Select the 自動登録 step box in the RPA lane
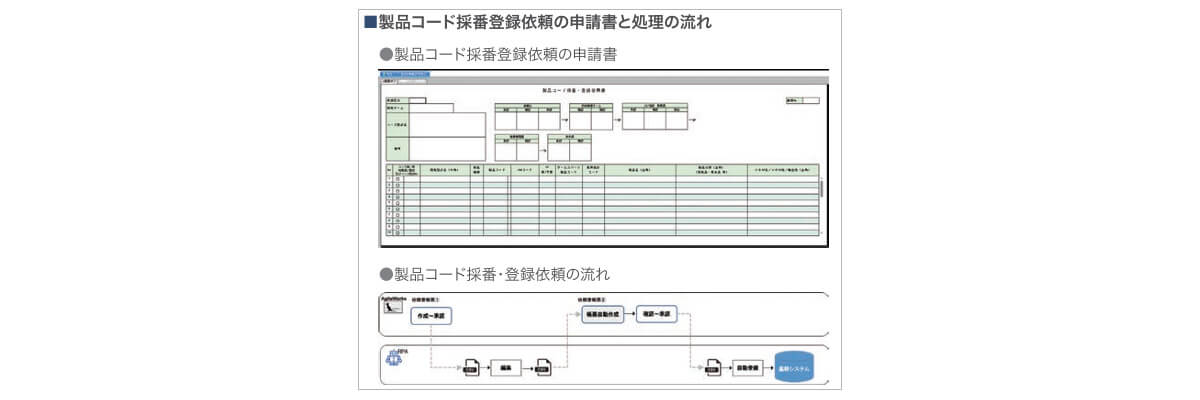 coord(748,368)
